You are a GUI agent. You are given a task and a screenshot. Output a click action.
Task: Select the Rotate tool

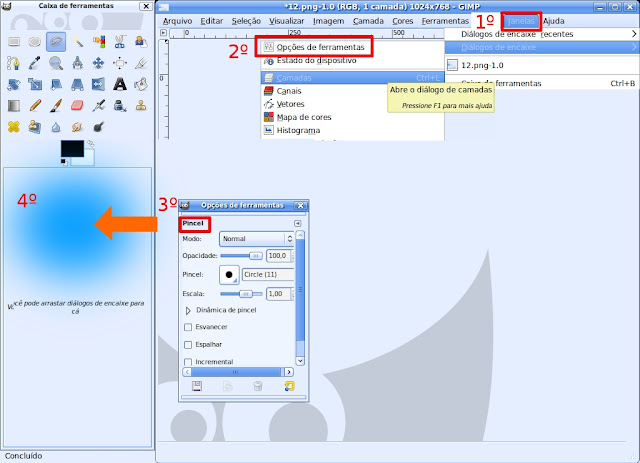[x=13, y=84]
